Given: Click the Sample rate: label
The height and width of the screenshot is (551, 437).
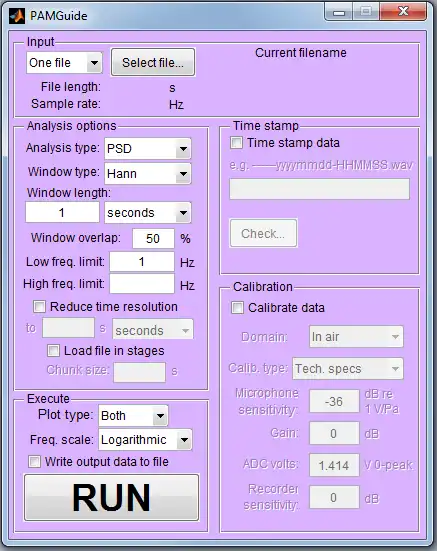Looking at the screenshot, I should [x=66, y=104].
